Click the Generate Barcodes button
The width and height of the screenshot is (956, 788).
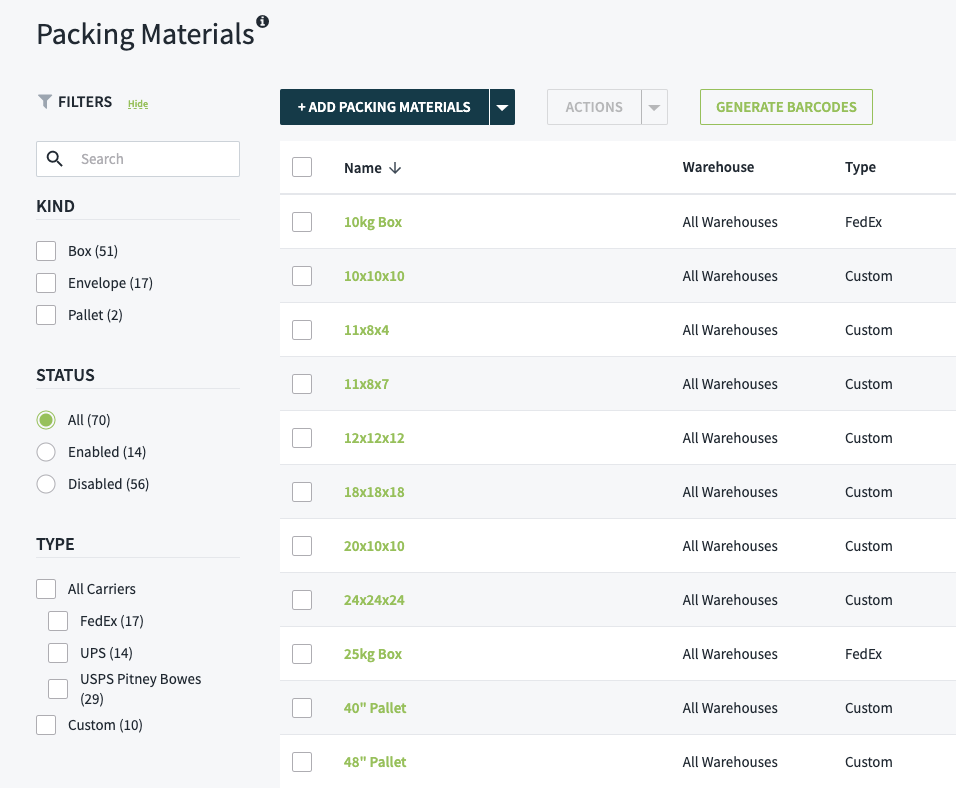[786, 107]
